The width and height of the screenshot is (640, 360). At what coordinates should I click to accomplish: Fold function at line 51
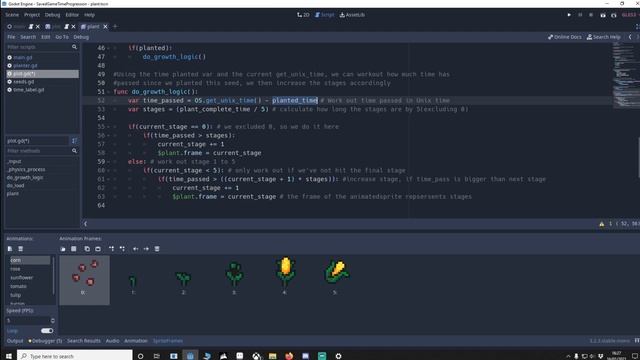pos(109,92)
